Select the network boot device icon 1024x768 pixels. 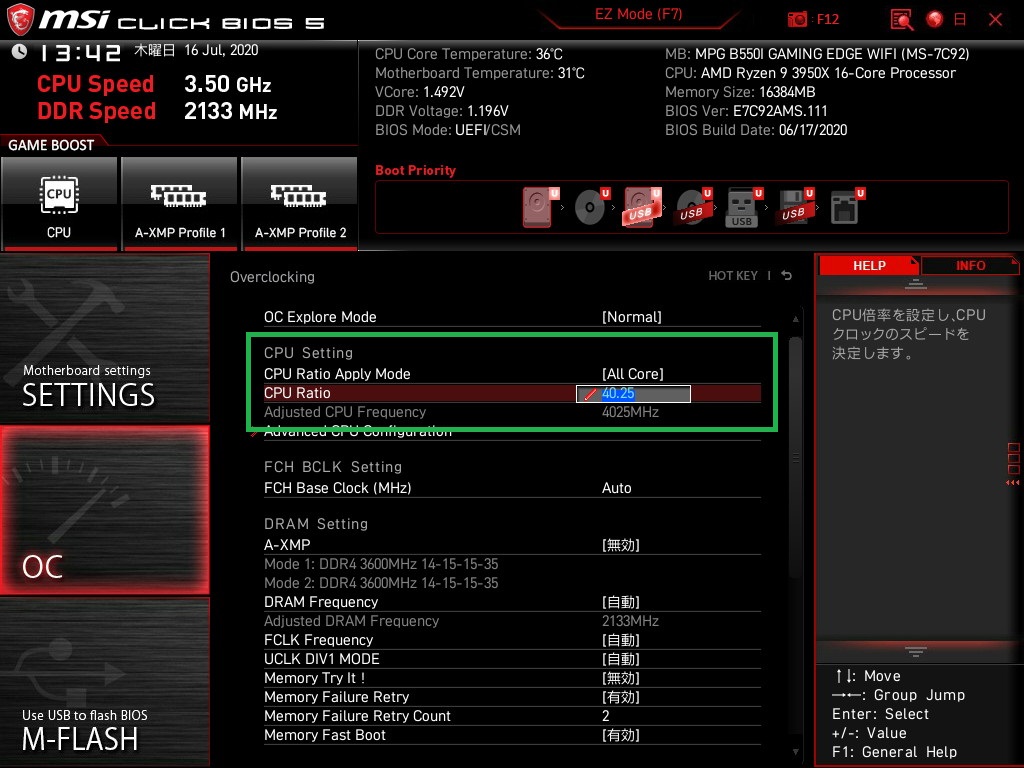coord(846,207)
